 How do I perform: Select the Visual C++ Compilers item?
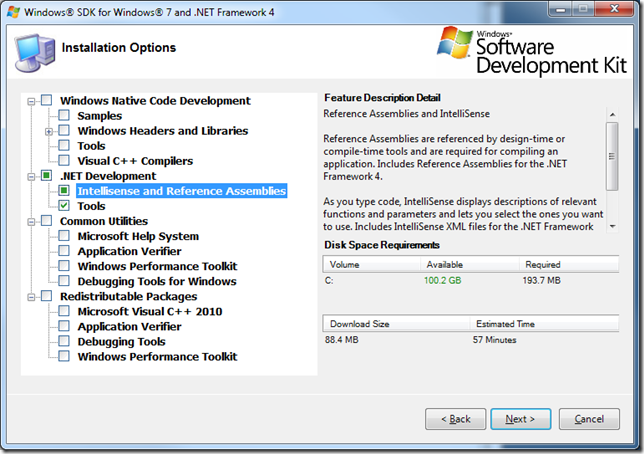pos(135,161)
